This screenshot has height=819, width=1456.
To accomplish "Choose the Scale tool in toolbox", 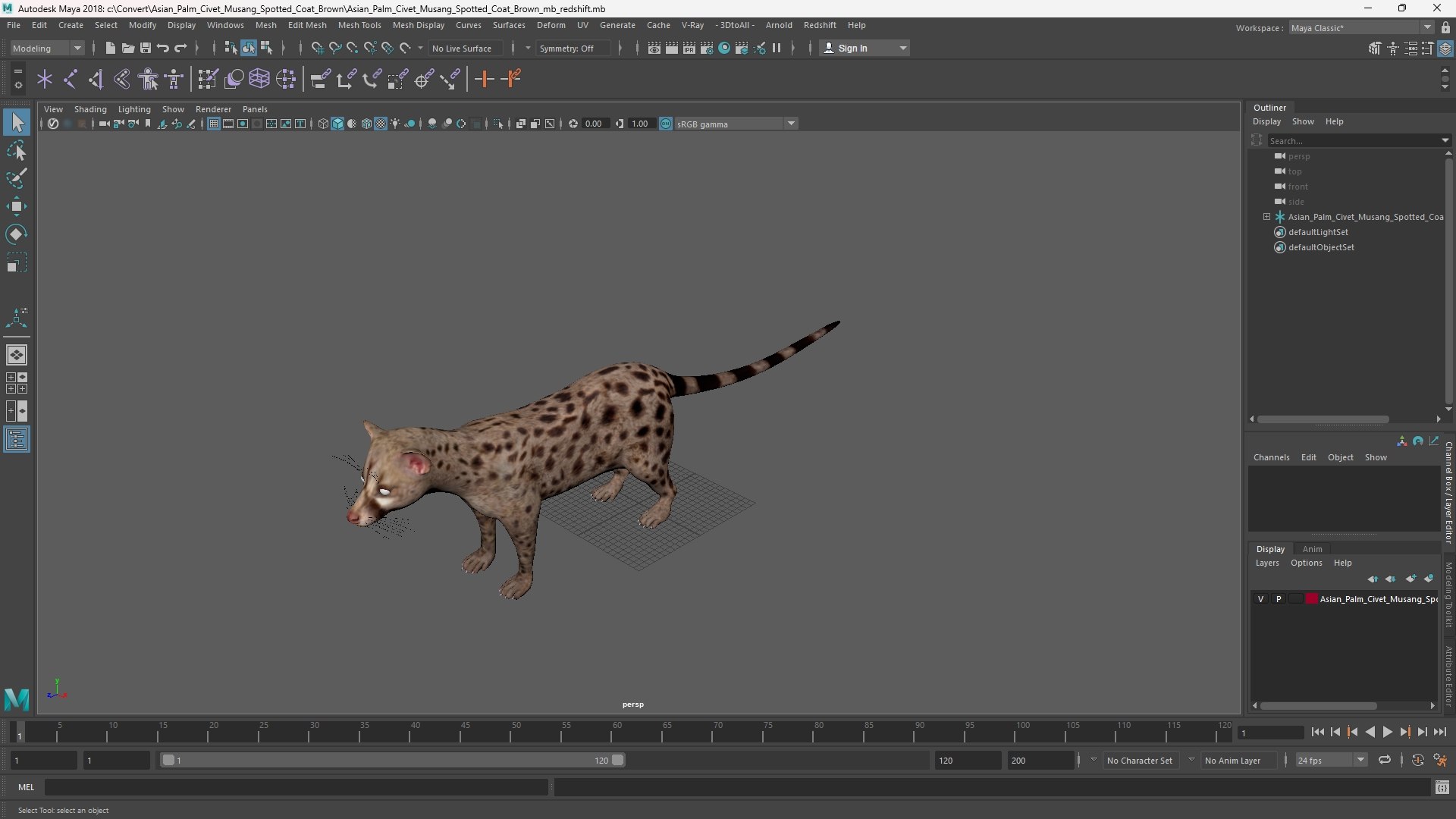I will 17,262.
